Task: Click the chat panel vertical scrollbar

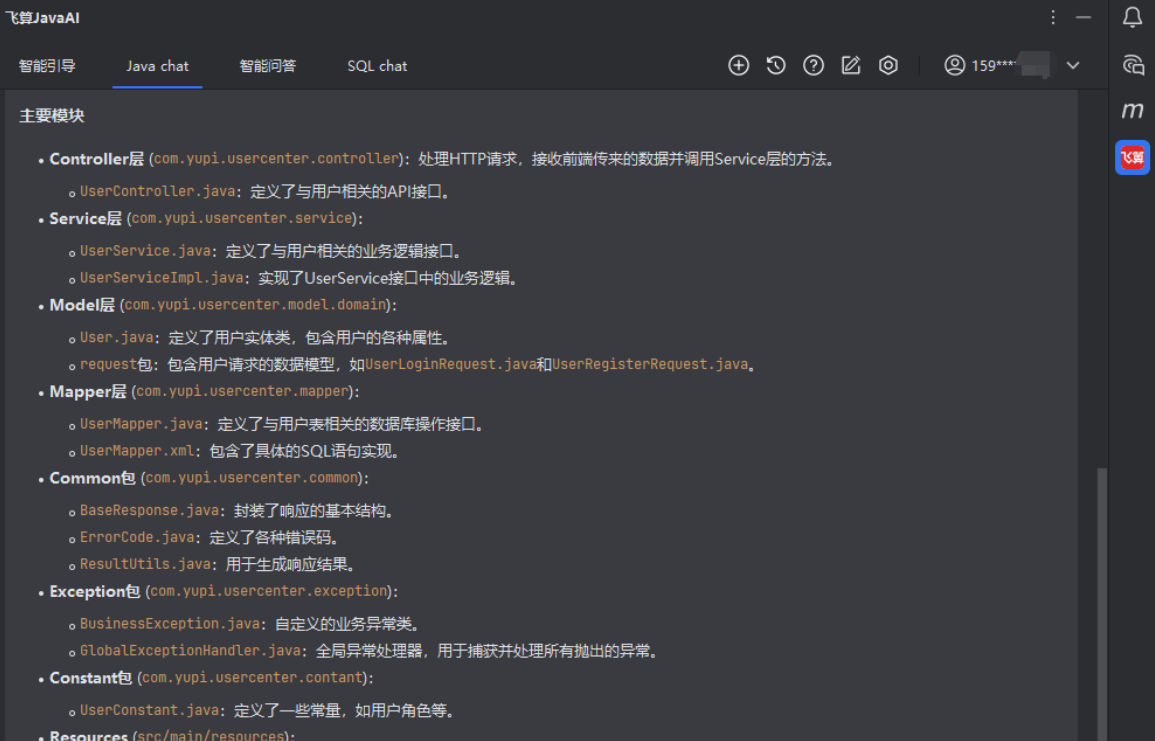Action: coord(1101,603)
